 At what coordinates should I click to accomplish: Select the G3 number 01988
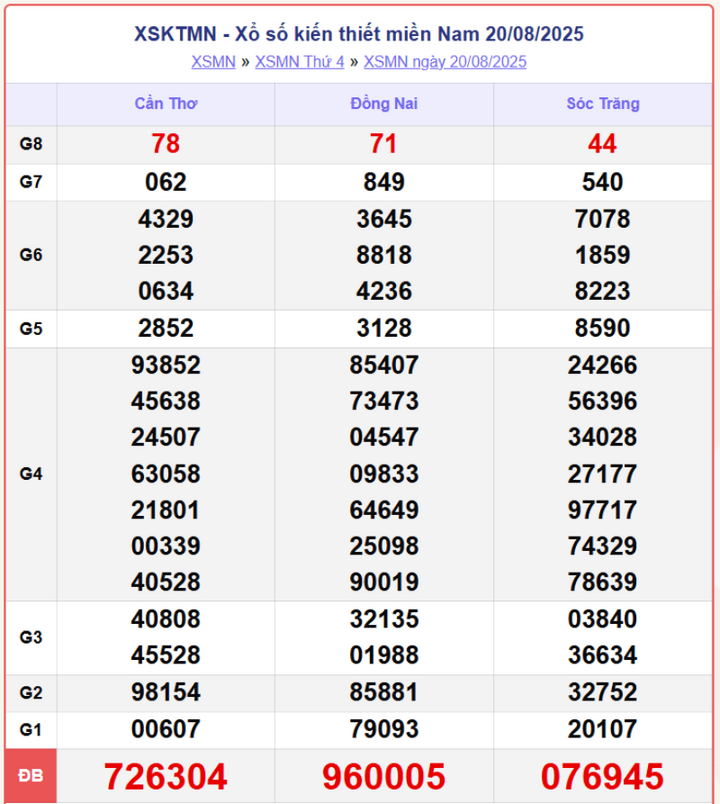(384, 655)
